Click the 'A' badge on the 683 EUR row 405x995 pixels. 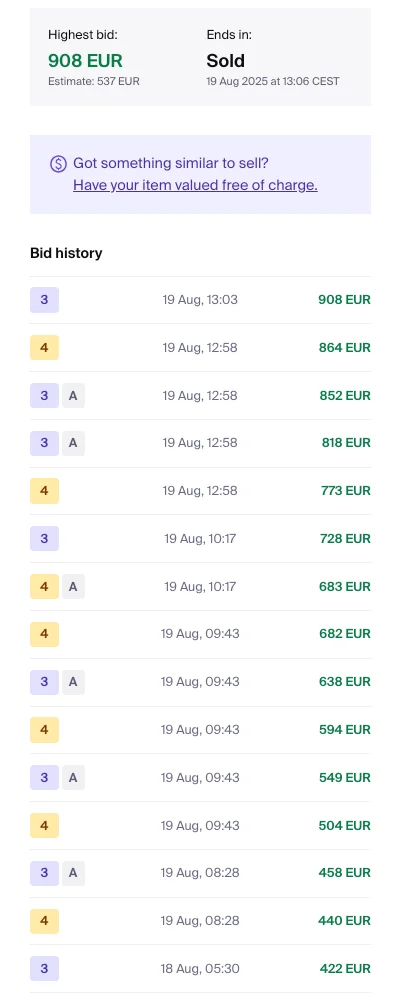pos(73,586)
